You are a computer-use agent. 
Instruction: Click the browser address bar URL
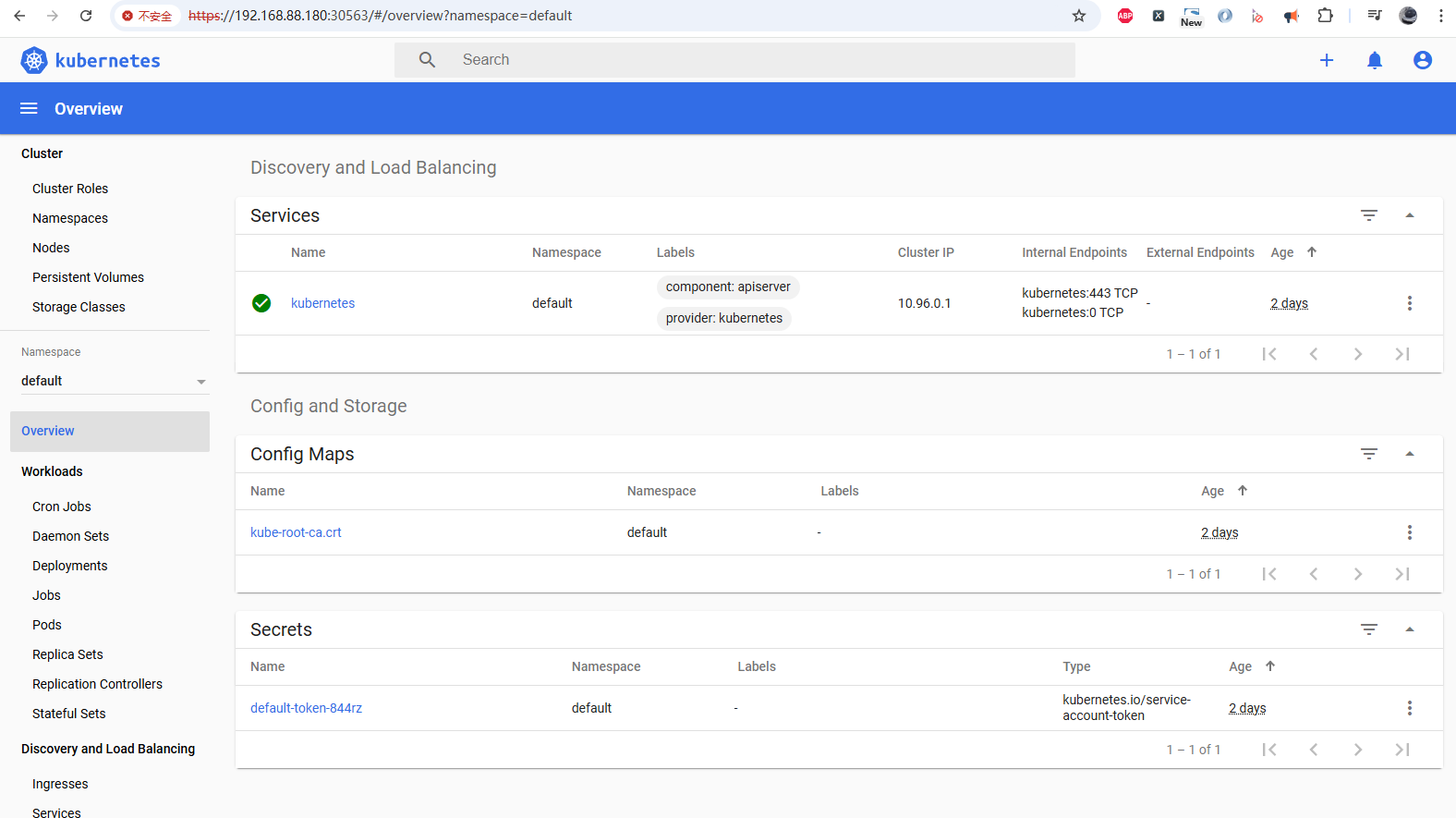point(380,16)
